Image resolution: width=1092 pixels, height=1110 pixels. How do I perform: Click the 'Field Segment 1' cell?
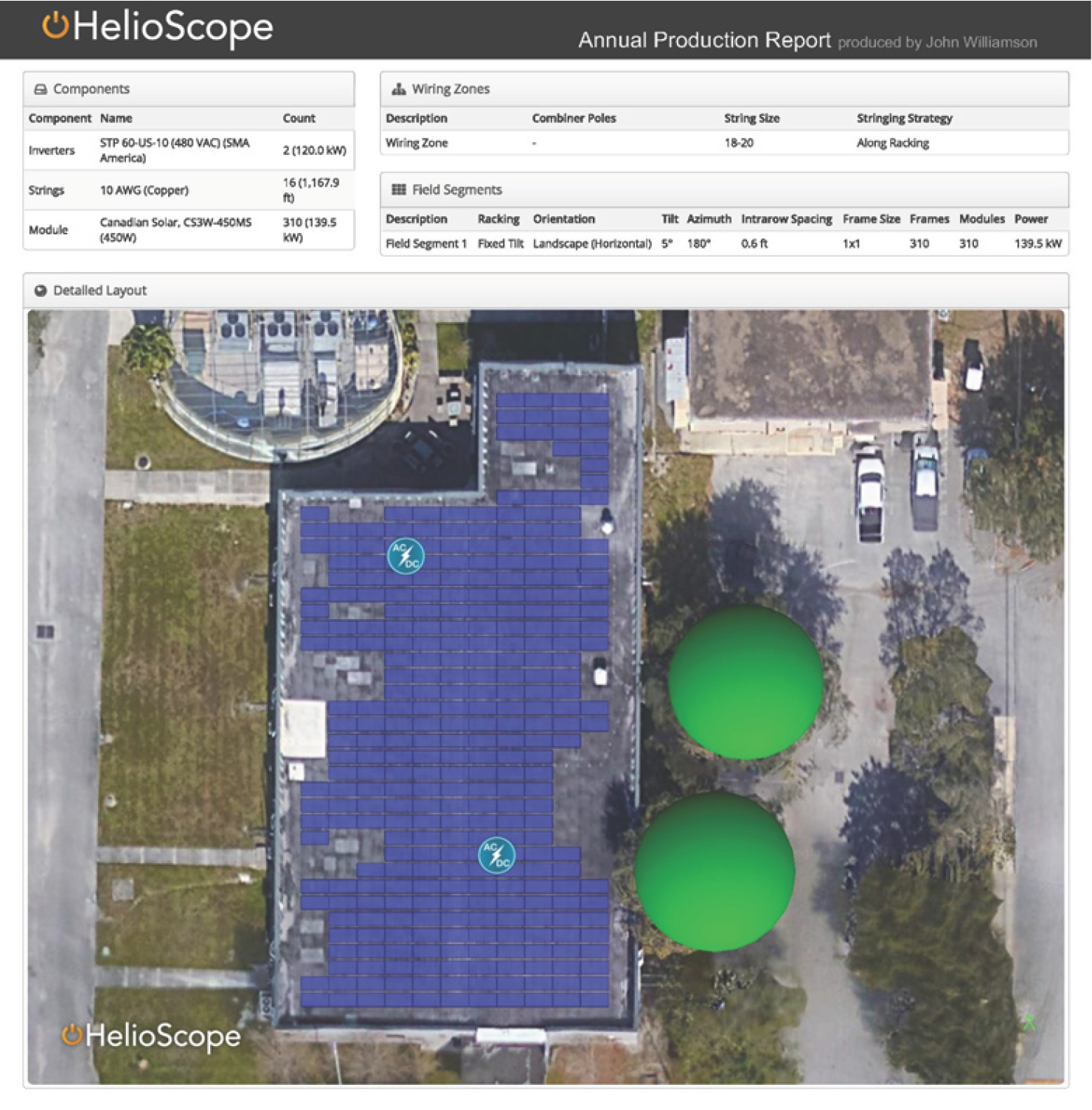click(x=426, y=244)
